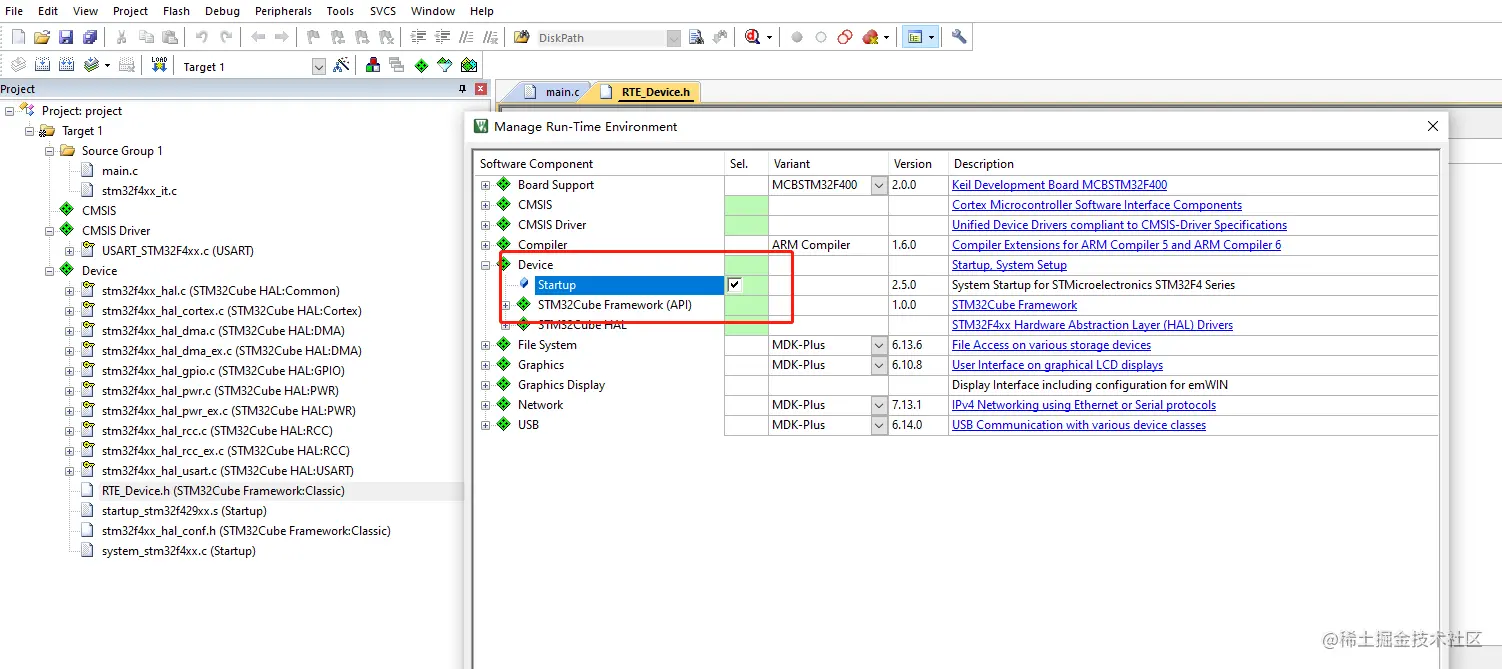The width and height of the screenshot is (1502, 669).
Task: Click the Download LOAD icon
Action: coord(159,65)
